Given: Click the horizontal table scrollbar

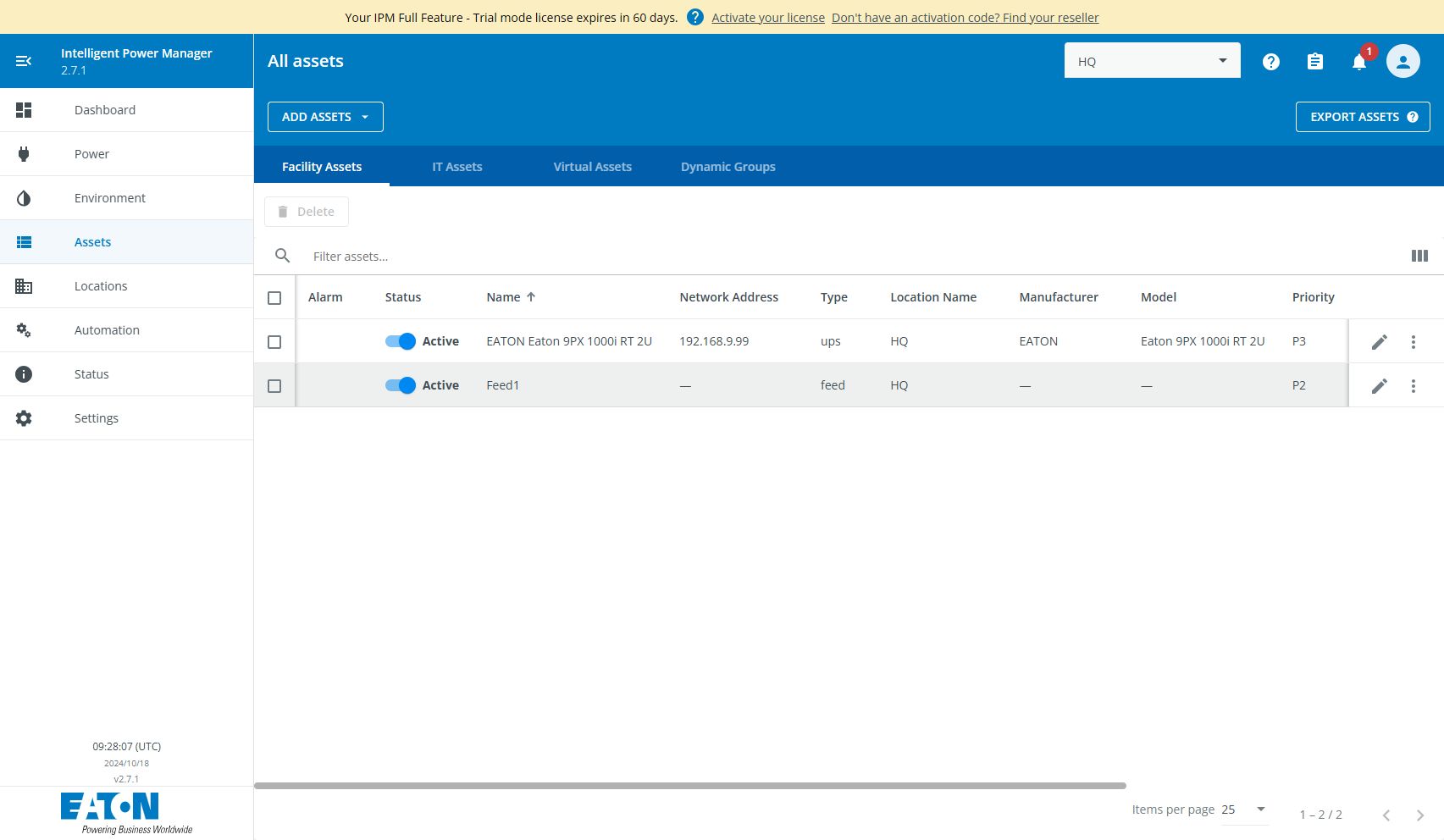Looking at the screenshot, I should [689, 786].
